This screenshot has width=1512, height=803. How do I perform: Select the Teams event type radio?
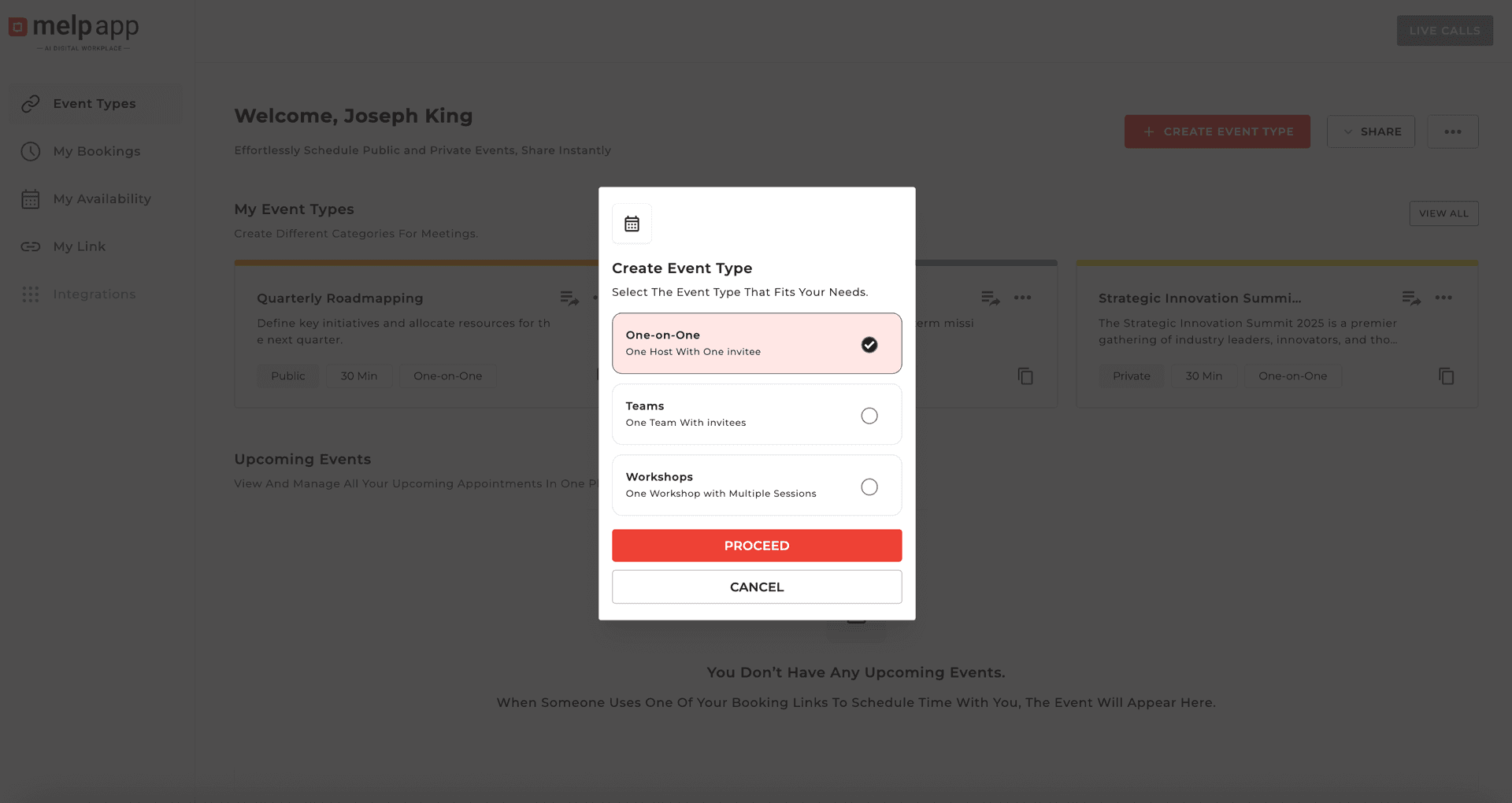click(869, 416)
